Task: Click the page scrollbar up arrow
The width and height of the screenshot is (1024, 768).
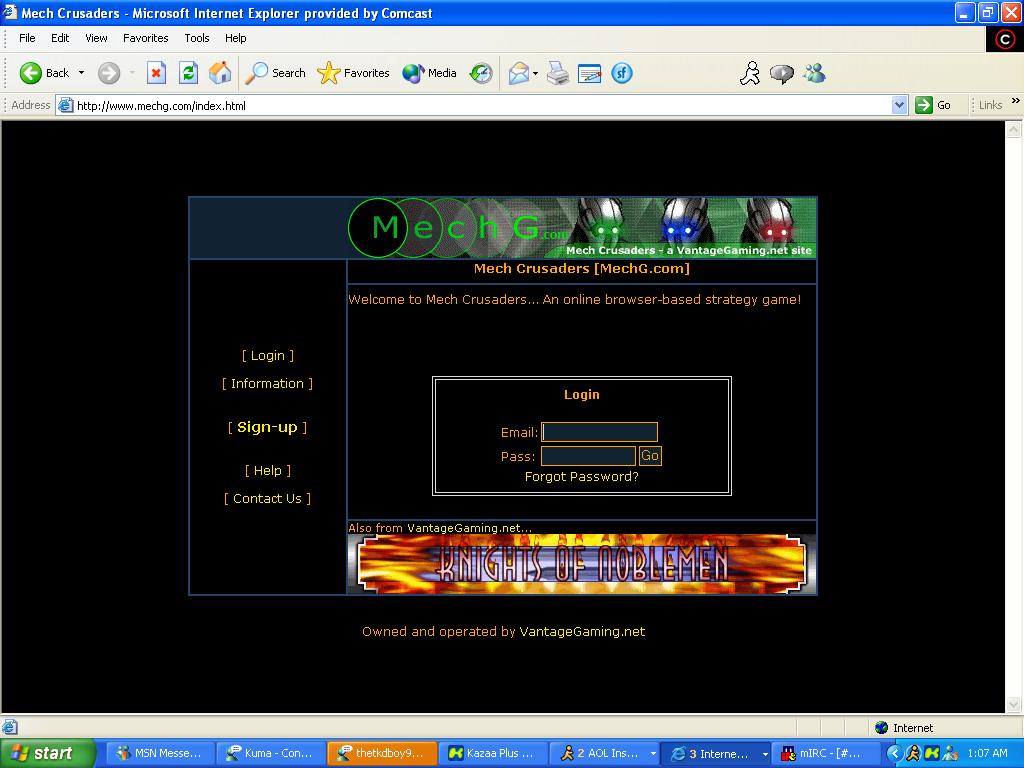Action: [1014, 129]
